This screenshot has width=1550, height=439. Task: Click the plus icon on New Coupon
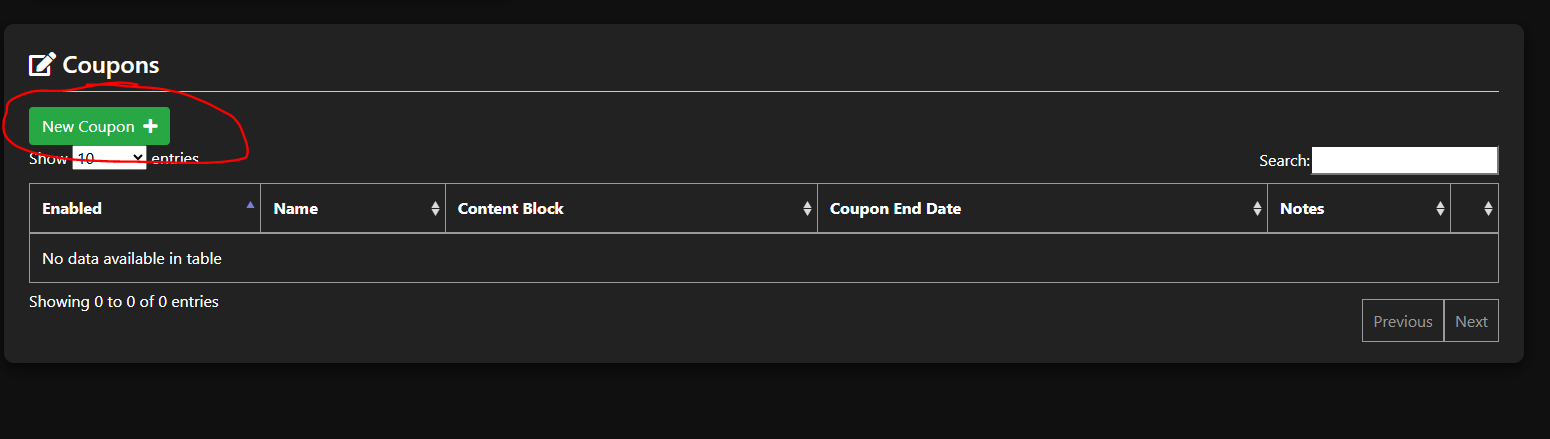point(150,126)
